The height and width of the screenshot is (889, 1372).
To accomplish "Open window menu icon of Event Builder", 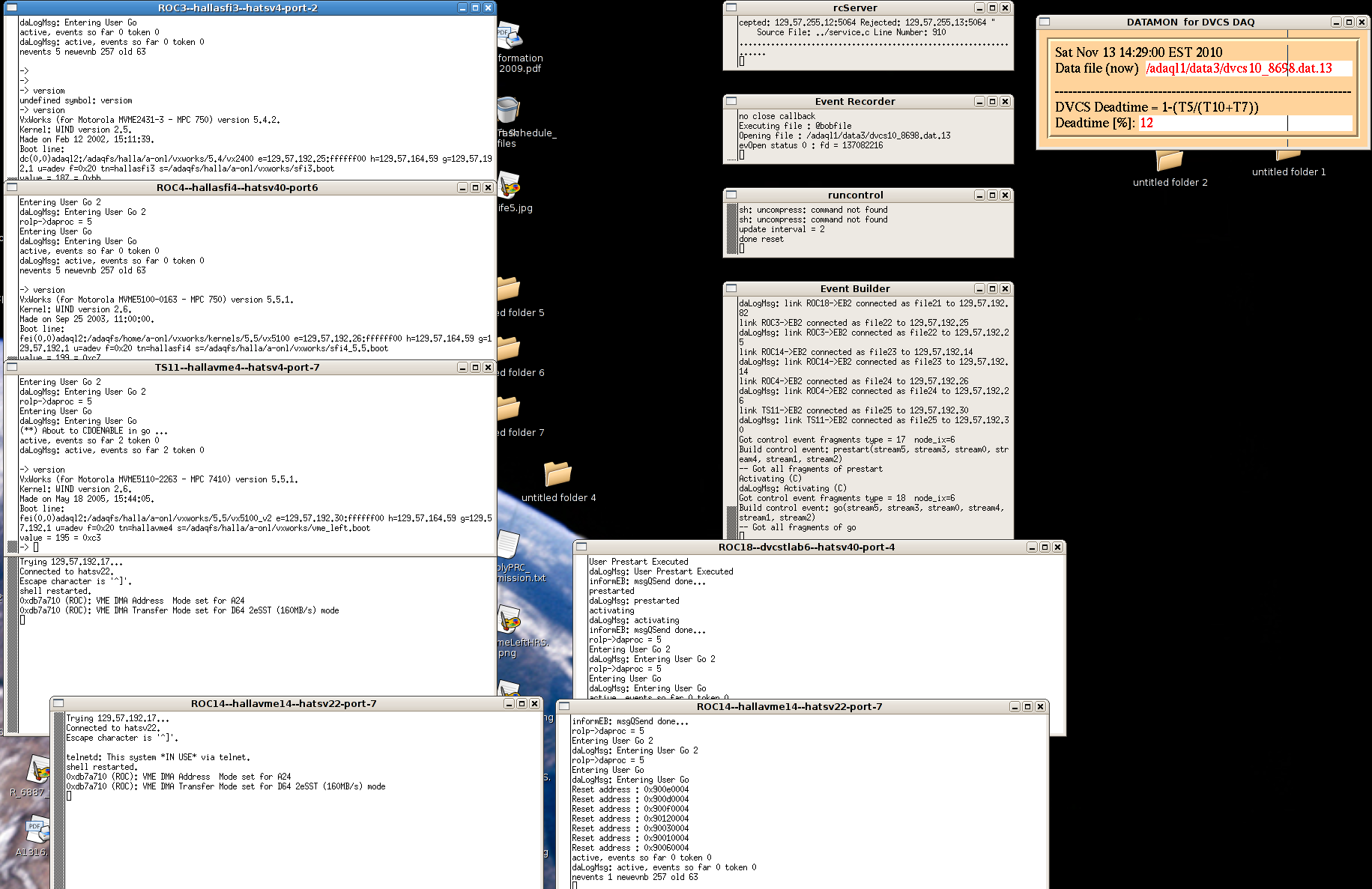I will (x=731, y=288).
